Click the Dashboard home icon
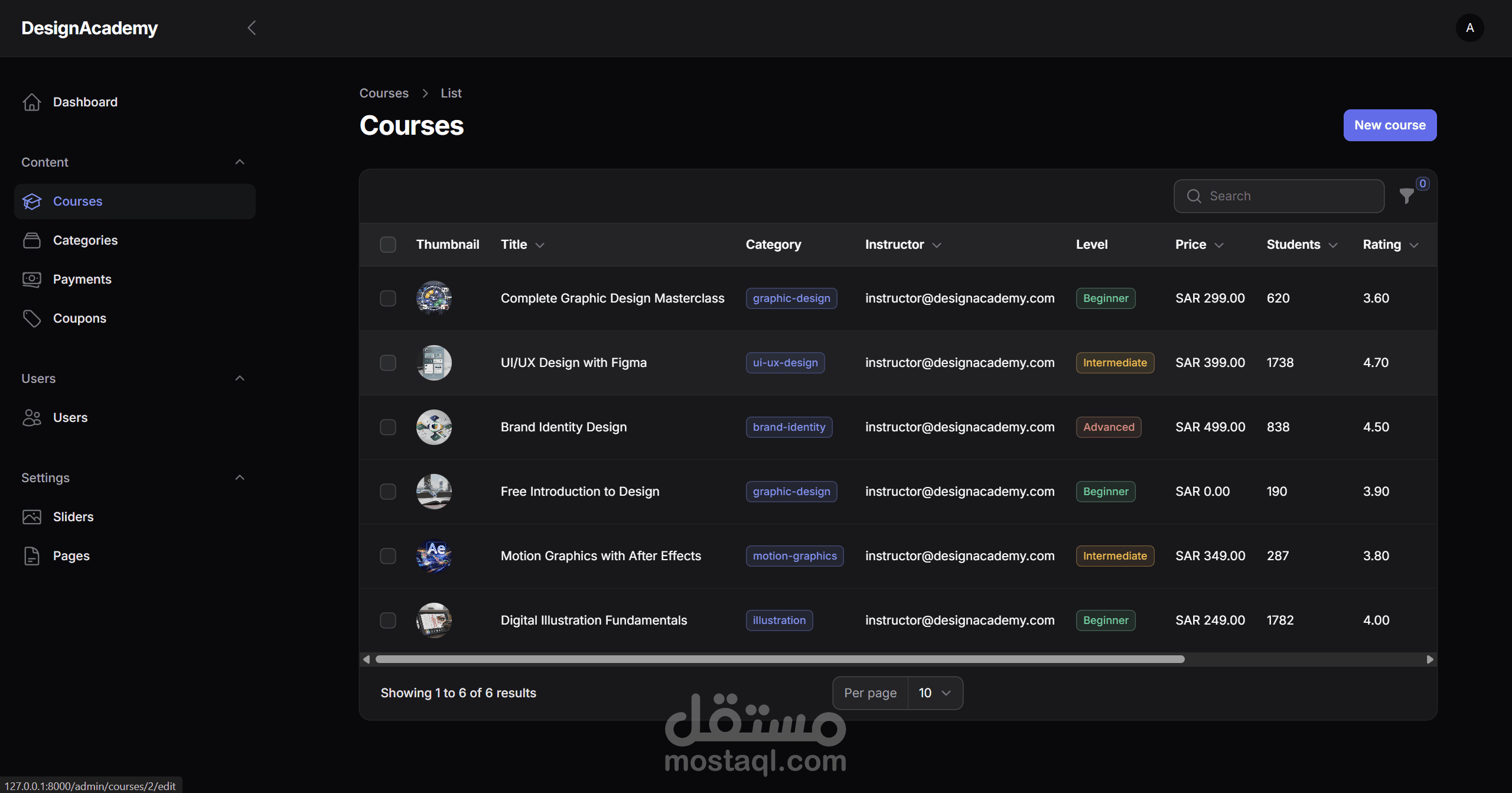1512x793 pixels. click(x=32, y=102)
